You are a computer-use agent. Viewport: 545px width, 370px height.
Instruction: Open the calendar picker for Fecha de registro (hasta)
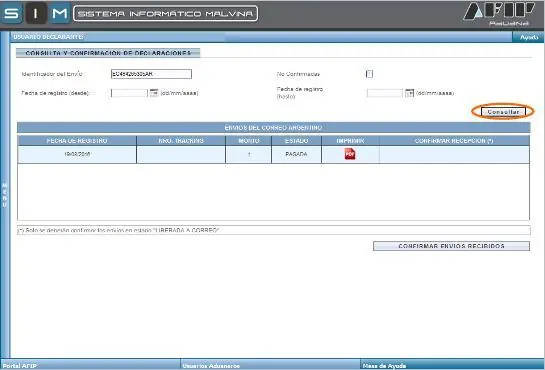(409, 93)
